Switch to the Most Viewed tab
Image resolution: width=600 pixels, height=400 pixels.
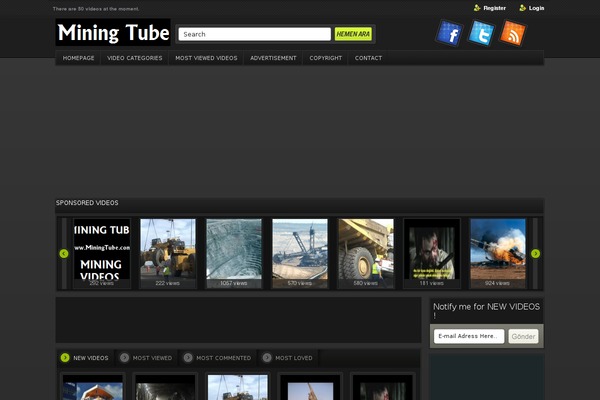click(152, 358)
